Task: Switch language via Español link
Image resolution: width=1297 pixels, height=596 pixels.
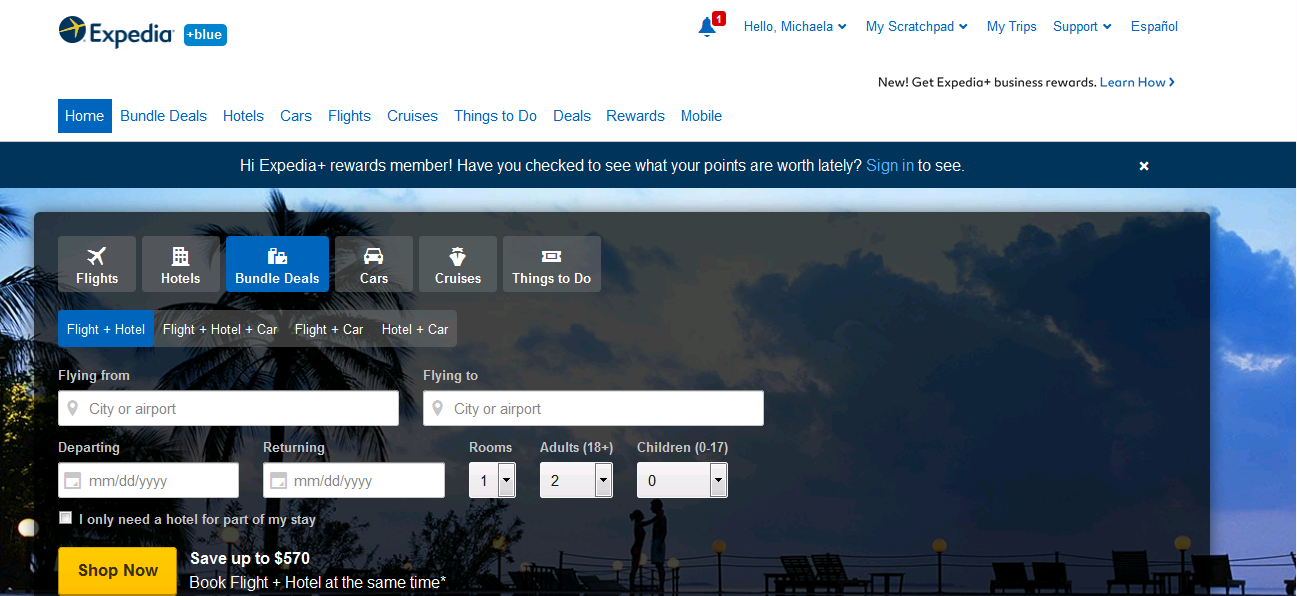Action: (x=1154, y=27)
